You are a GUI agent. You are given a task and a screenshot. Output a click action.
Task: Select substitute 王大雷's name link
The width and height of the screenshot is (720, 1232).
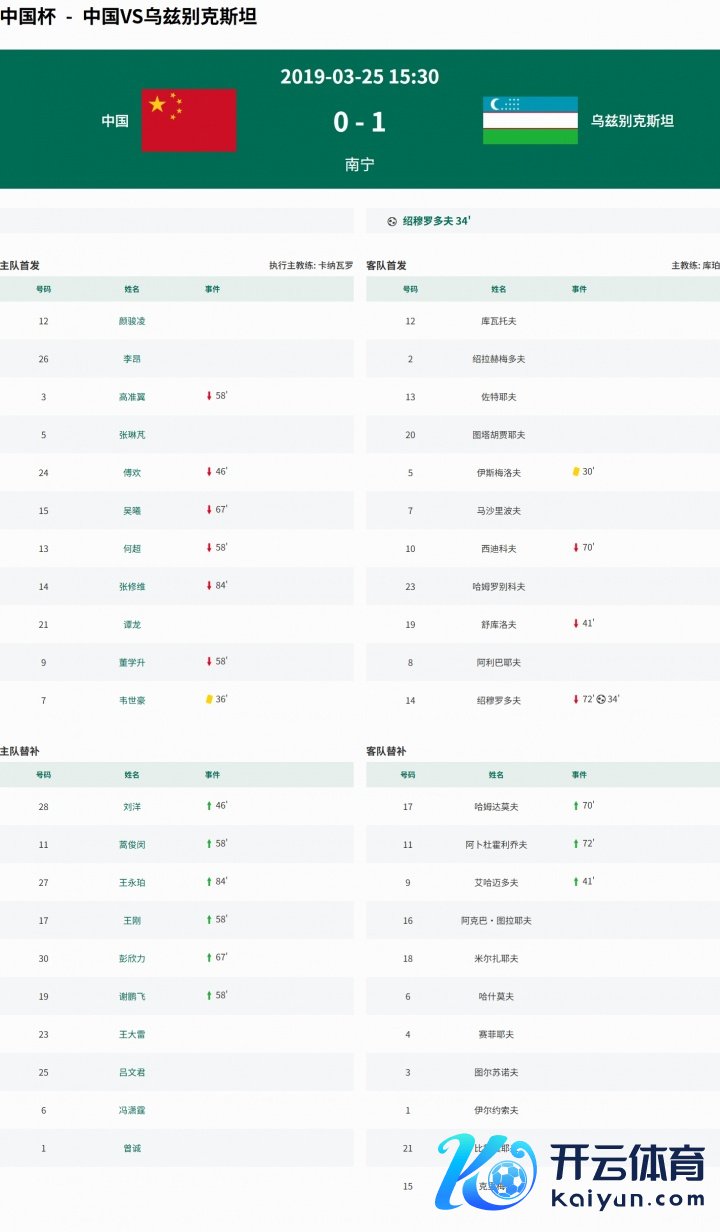click(132, 1034)
